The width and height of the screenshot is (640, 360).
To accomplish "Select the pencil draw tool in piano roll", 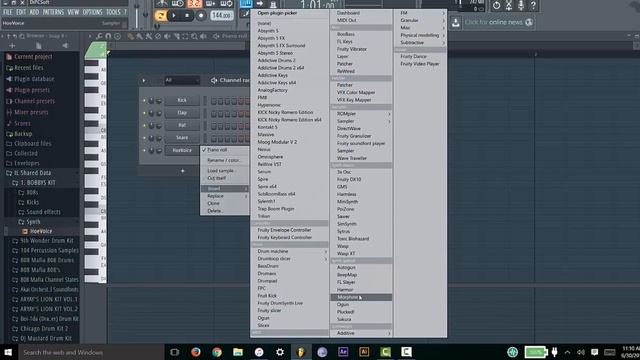I will 130,36.
